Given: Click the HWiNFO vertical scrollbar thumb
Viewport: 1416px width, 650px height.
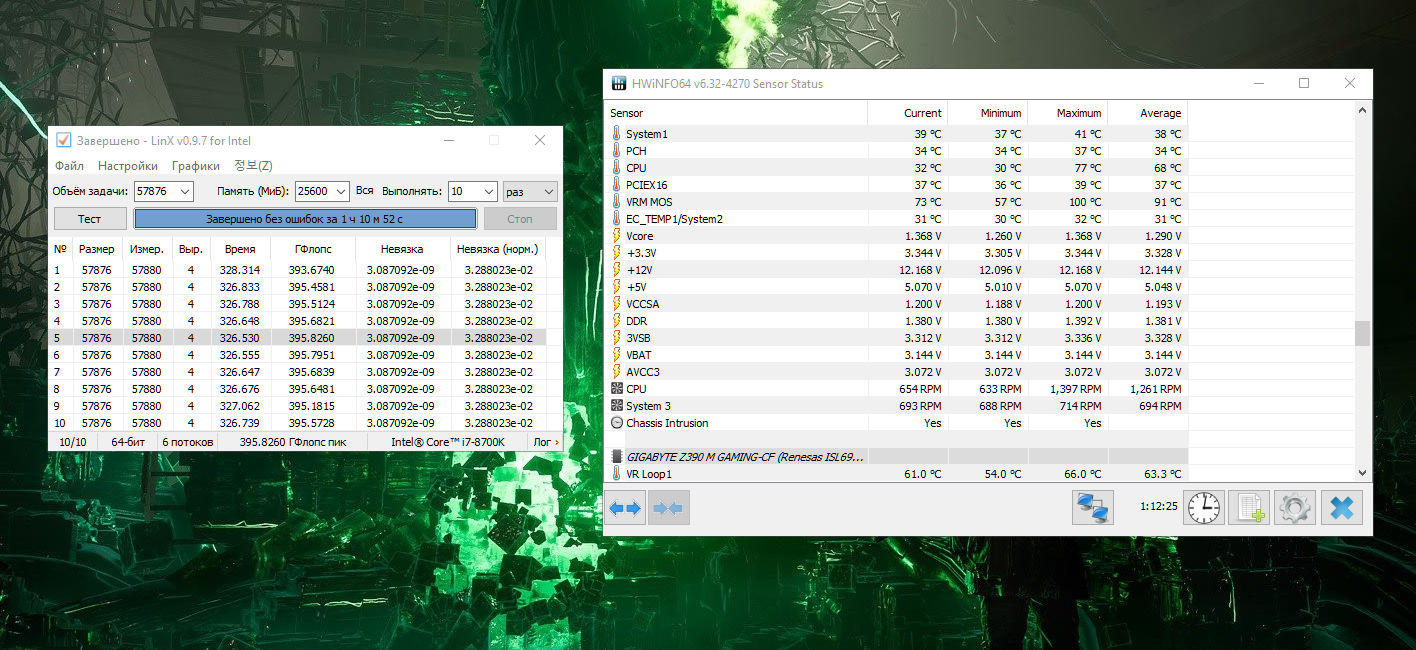Looking at the screenshot, I should [x=1362, y=334].
